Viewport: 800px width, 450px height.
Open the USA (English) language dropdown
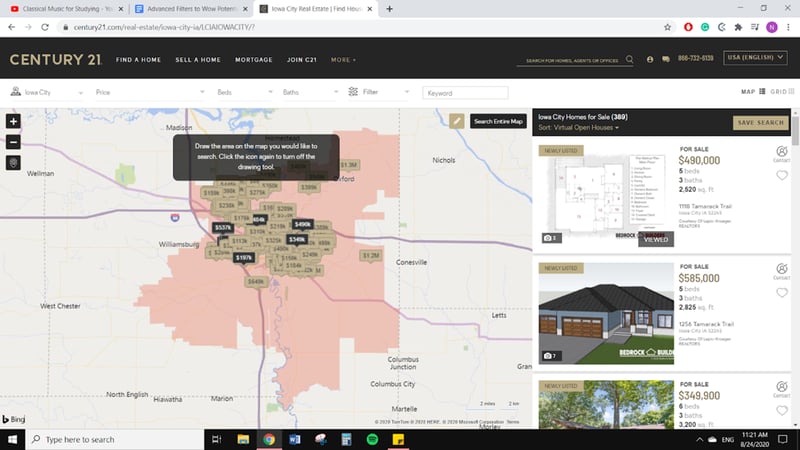point(755,58)
